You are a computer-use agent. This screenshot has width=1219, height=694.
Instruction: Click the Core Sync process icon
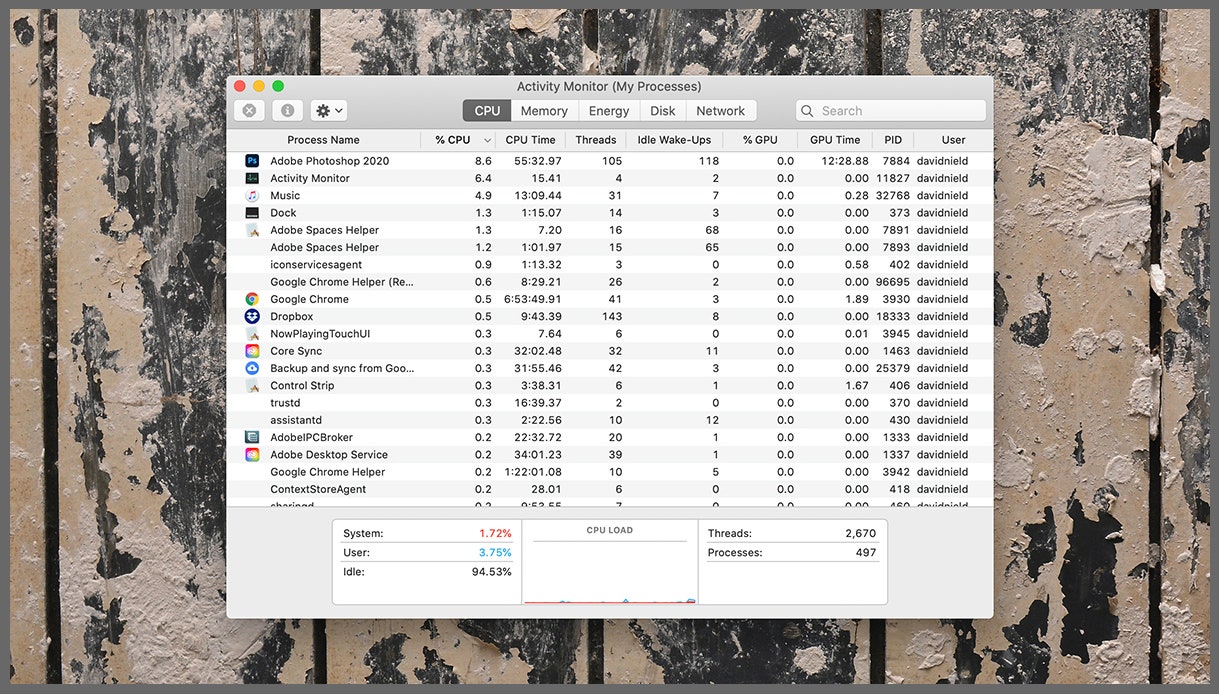pos(252,351)
